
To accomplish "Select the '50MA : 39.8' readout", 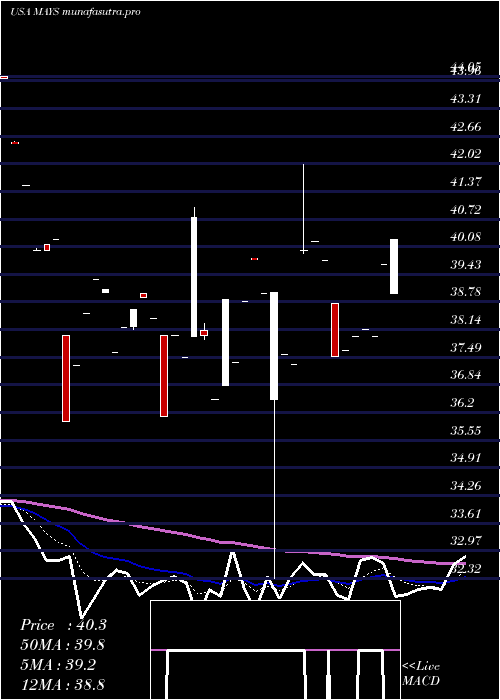I will coord(63,645).
